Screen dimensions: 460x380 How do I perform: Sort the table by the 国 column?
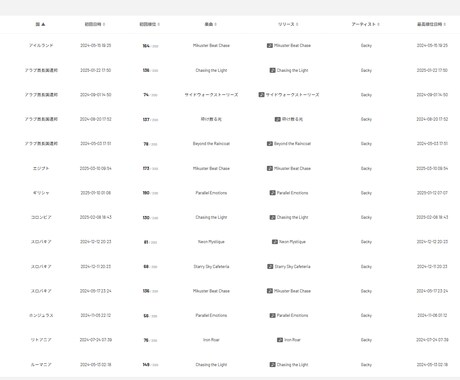(41, 24)
